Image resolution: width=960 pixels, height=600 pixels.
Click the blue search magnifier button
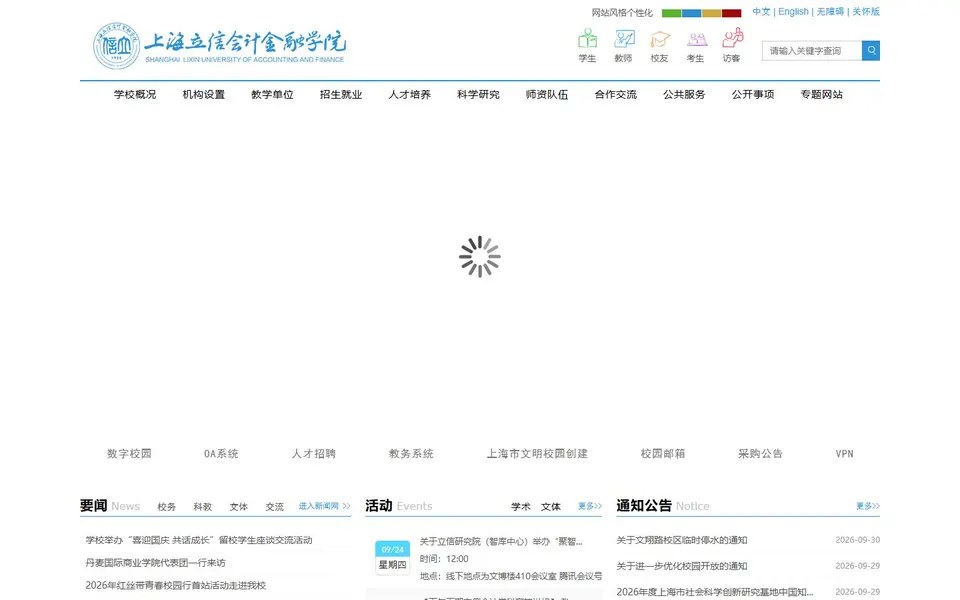pyautogui.click(x=871, y=51)
